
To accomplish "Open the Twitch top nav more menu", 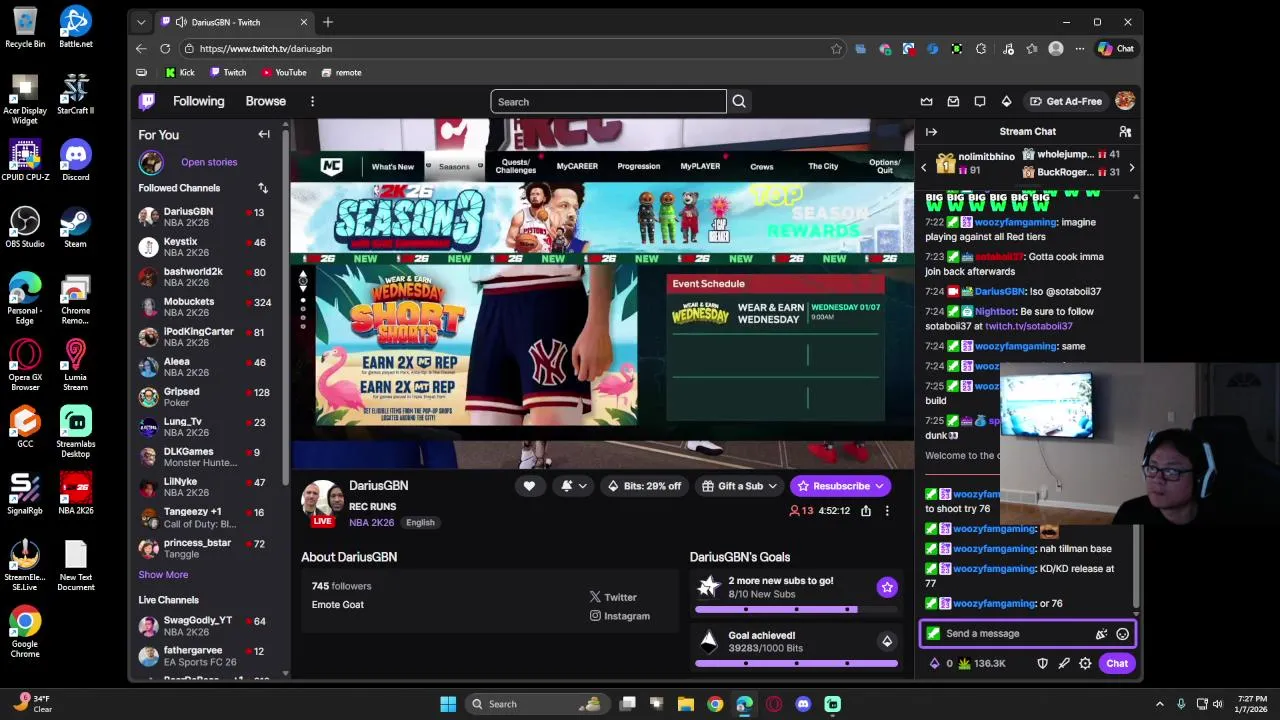I will click(312, 101).
